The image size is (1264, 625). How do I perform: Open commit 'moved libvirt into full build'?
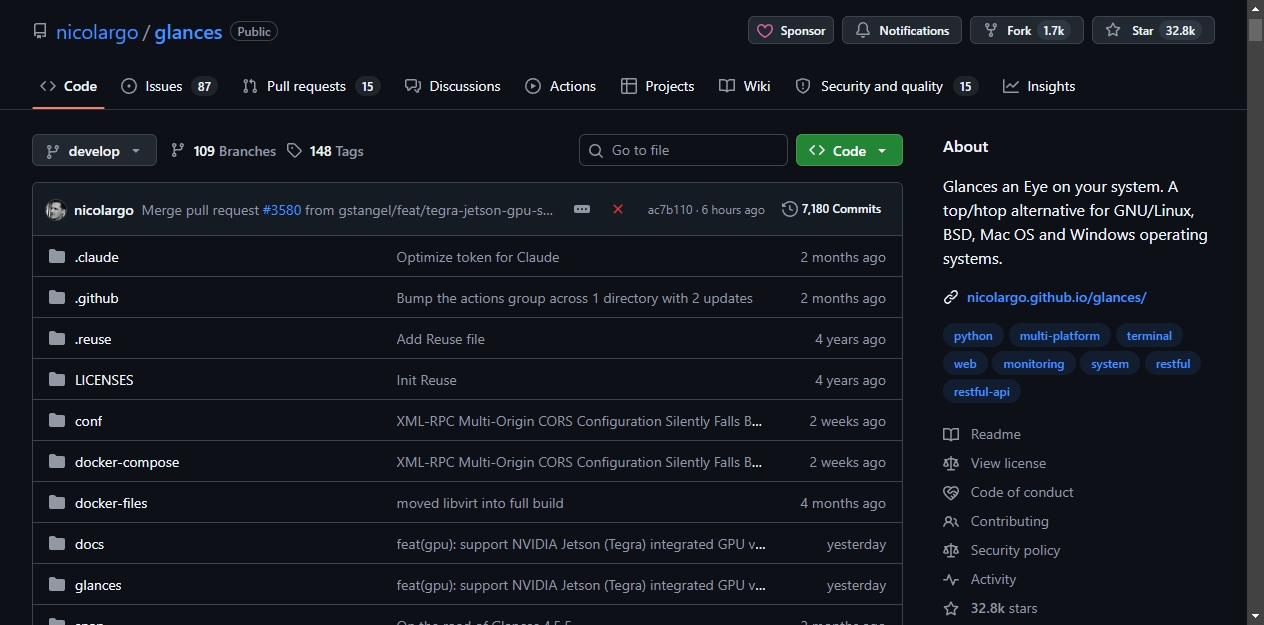[480, 503]
